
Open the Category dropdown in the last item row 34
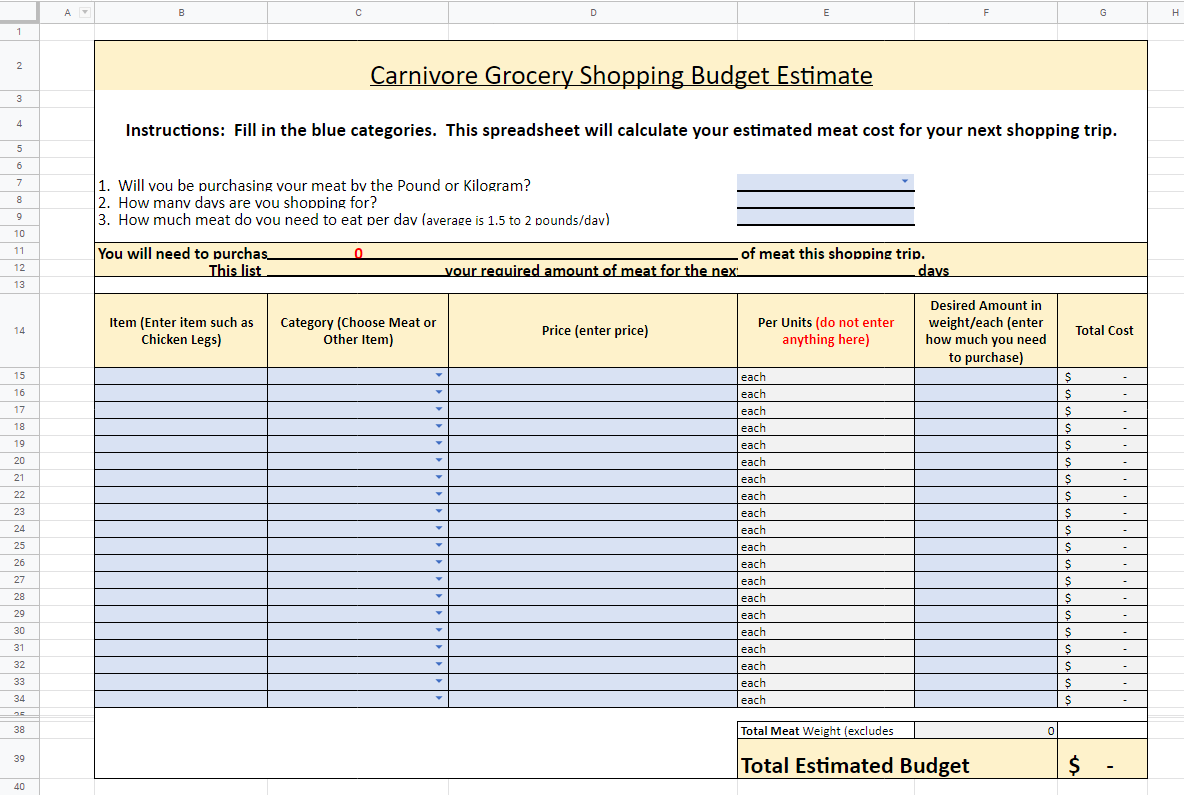438,699
